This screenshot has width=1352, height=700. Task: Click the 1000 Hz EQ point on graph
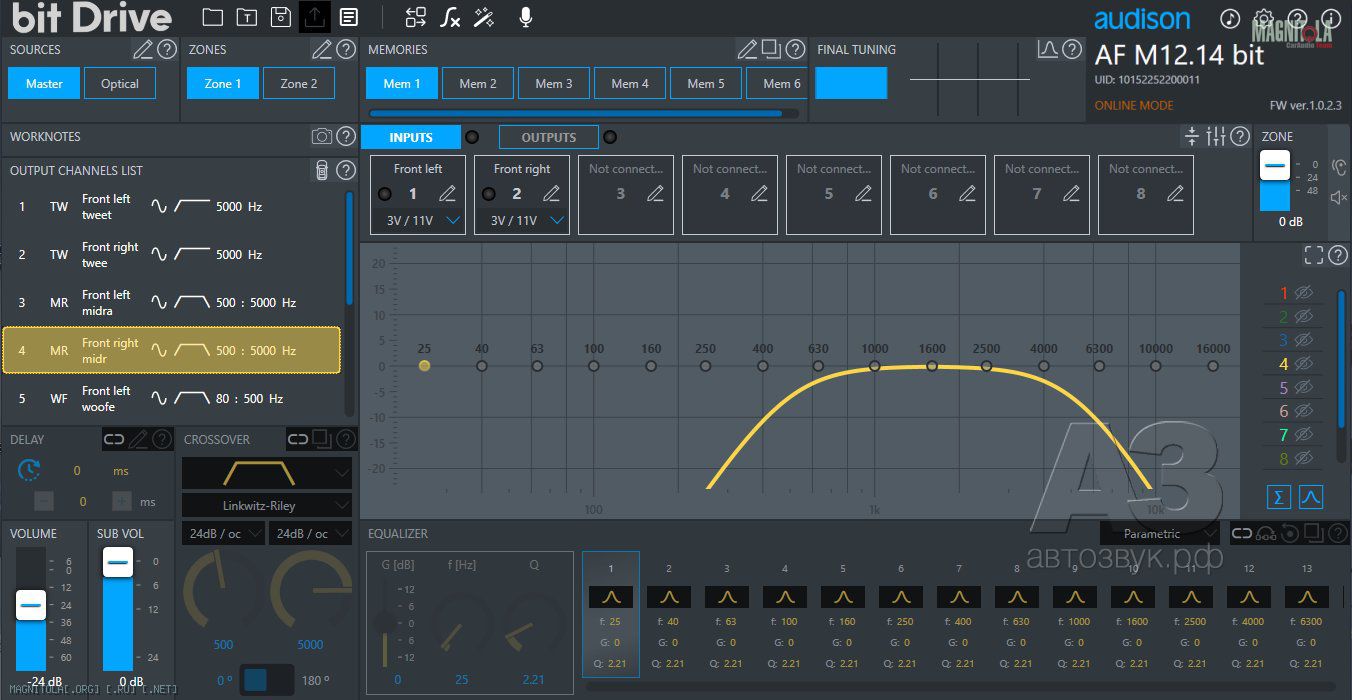click(x=875, y=366)
